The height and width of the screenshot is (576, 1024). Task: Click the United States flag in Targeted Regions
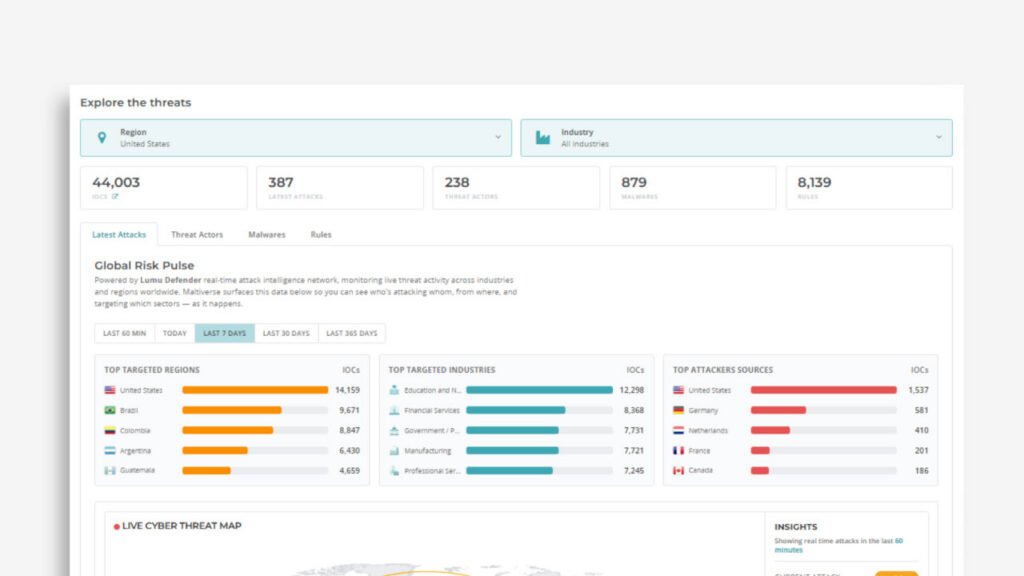(x=110, y=390)
